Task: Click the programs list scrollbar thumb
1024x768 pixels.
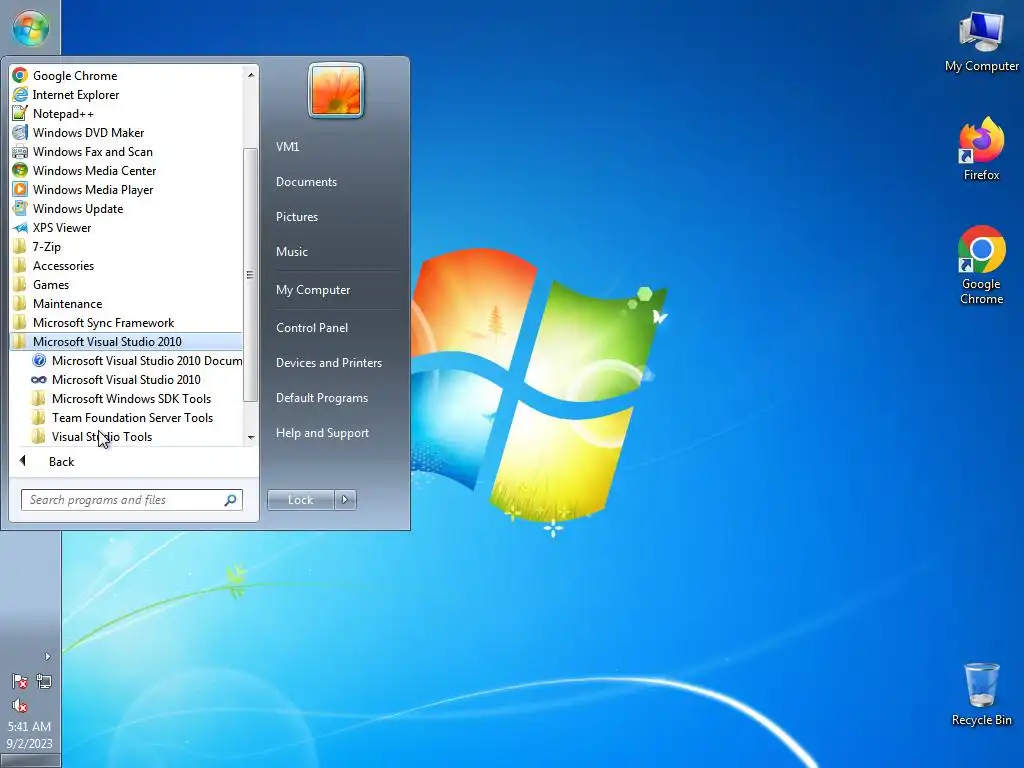Action: (250, 275)
